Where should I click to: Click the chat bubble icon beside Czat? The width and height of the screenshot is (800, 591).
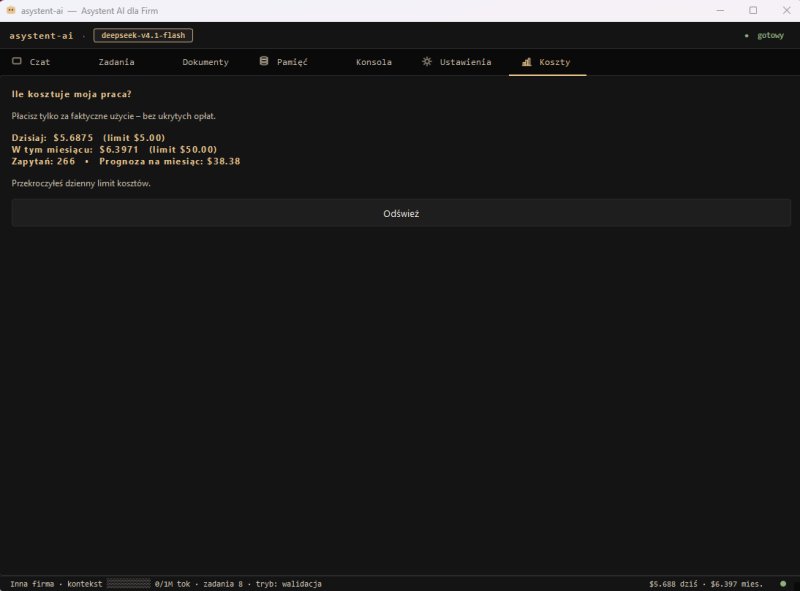click(x=17, y=61)
